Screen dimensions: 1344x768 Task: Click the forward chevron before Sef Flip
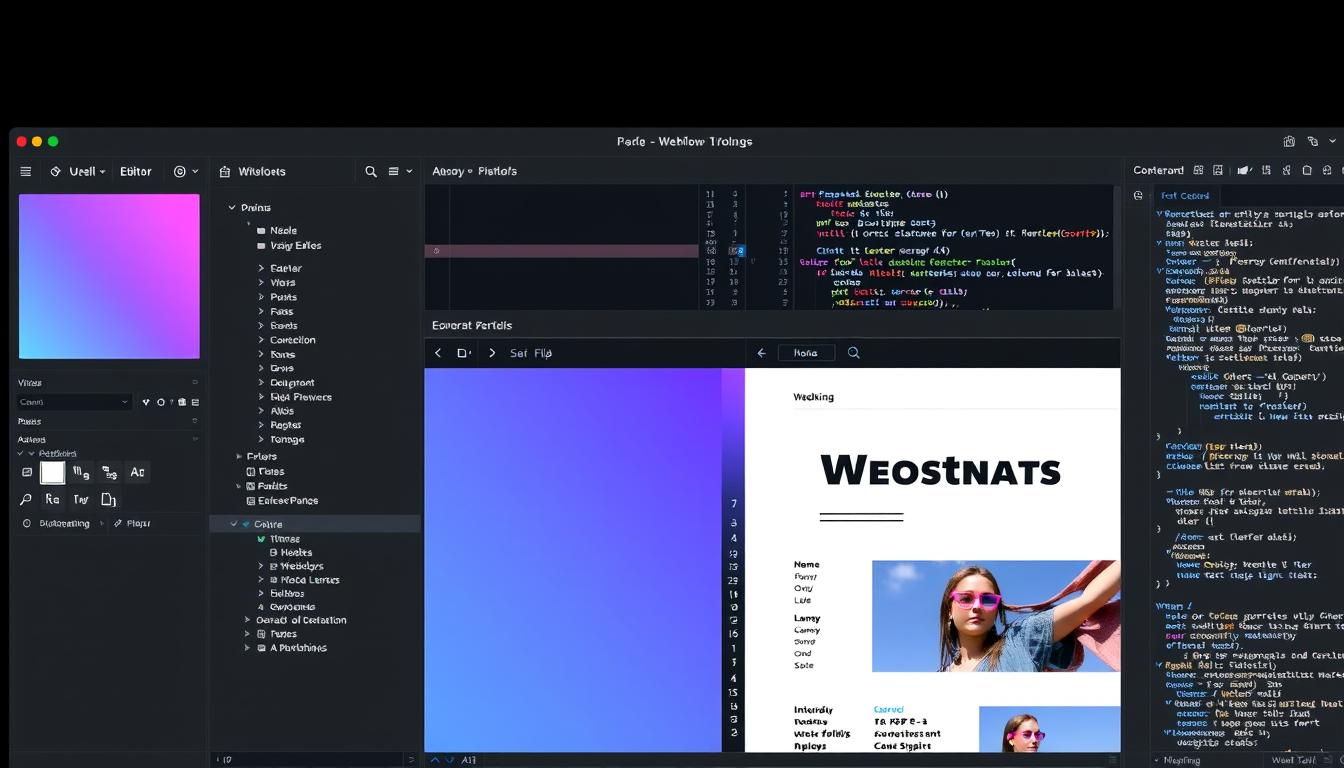(x=491, y=353)
